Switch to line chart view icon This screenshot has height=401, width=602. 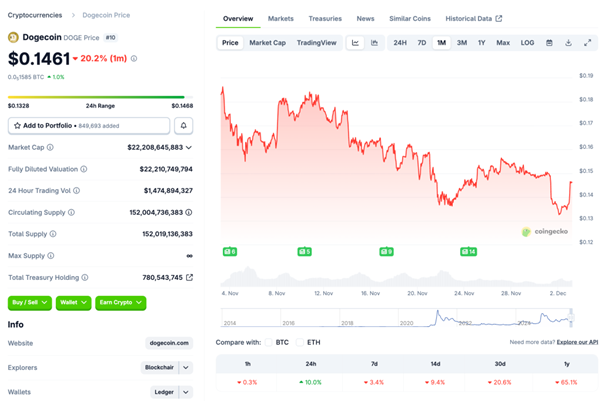point(355,43)
